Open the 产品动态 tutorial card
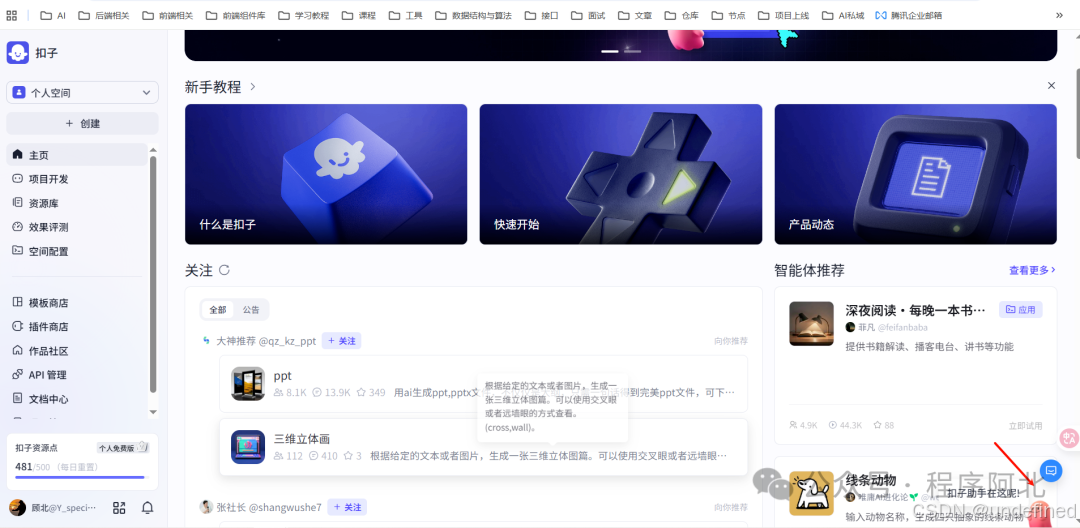 pyautogui.click(x=915, y=174)
